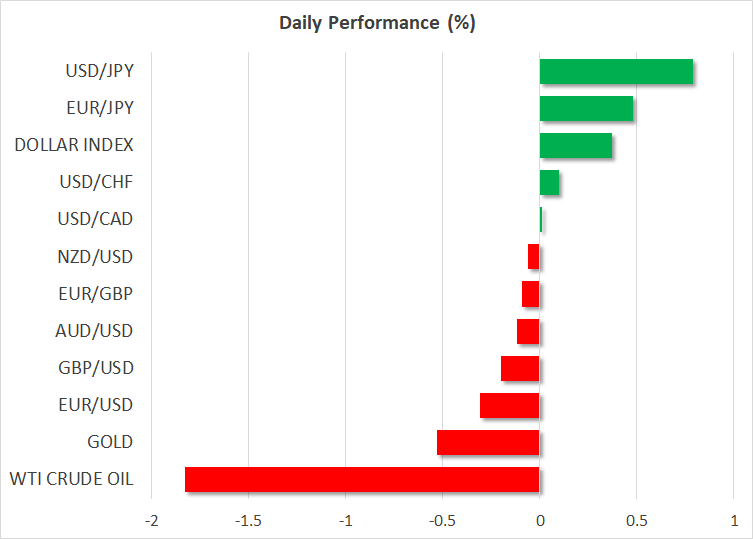Click the USD/JPY axis label
Screen dimensions: 753x539
coord(100,72)
